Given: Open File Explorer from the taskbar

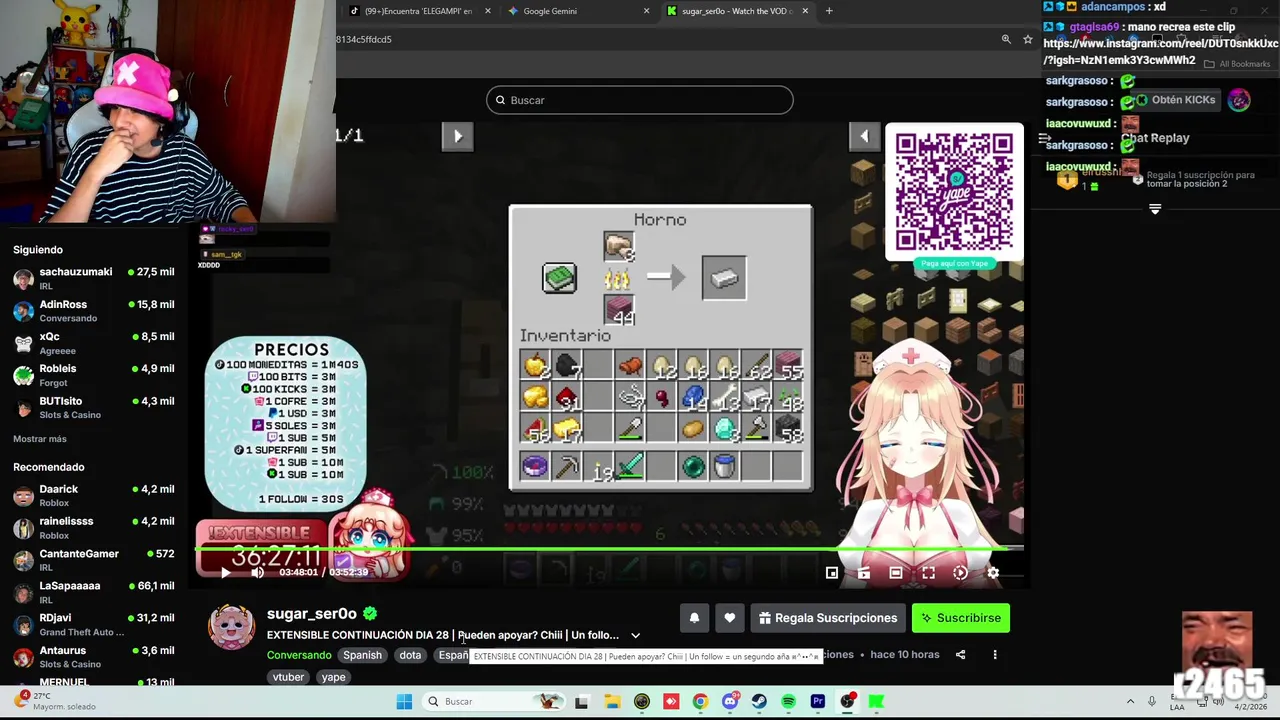Looking at the screenshot, I should [x=612, y=702].
